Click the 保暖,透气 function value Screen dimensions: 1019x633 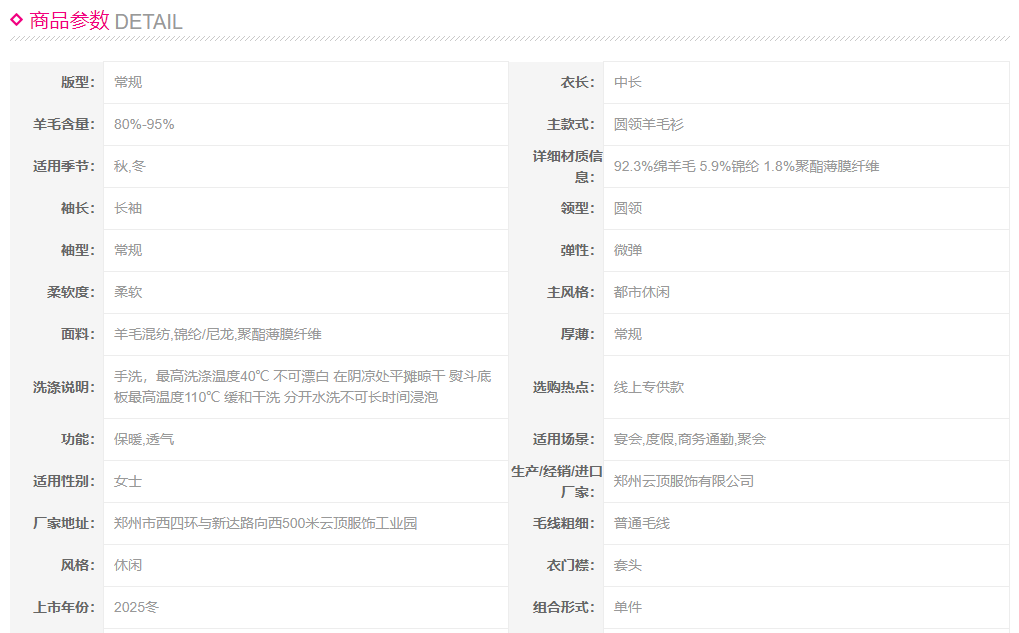tap(143, 439)
